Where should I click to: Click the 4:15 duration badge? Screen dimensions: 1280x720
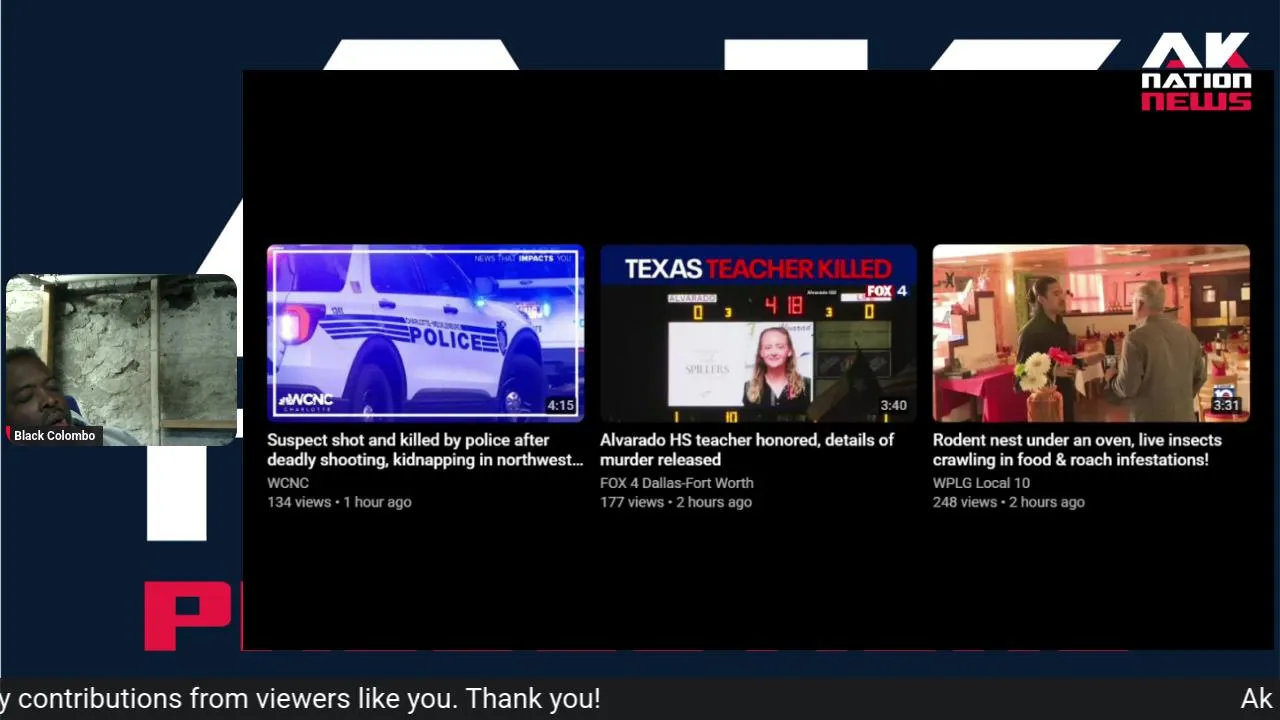click(x=560, y=405)
